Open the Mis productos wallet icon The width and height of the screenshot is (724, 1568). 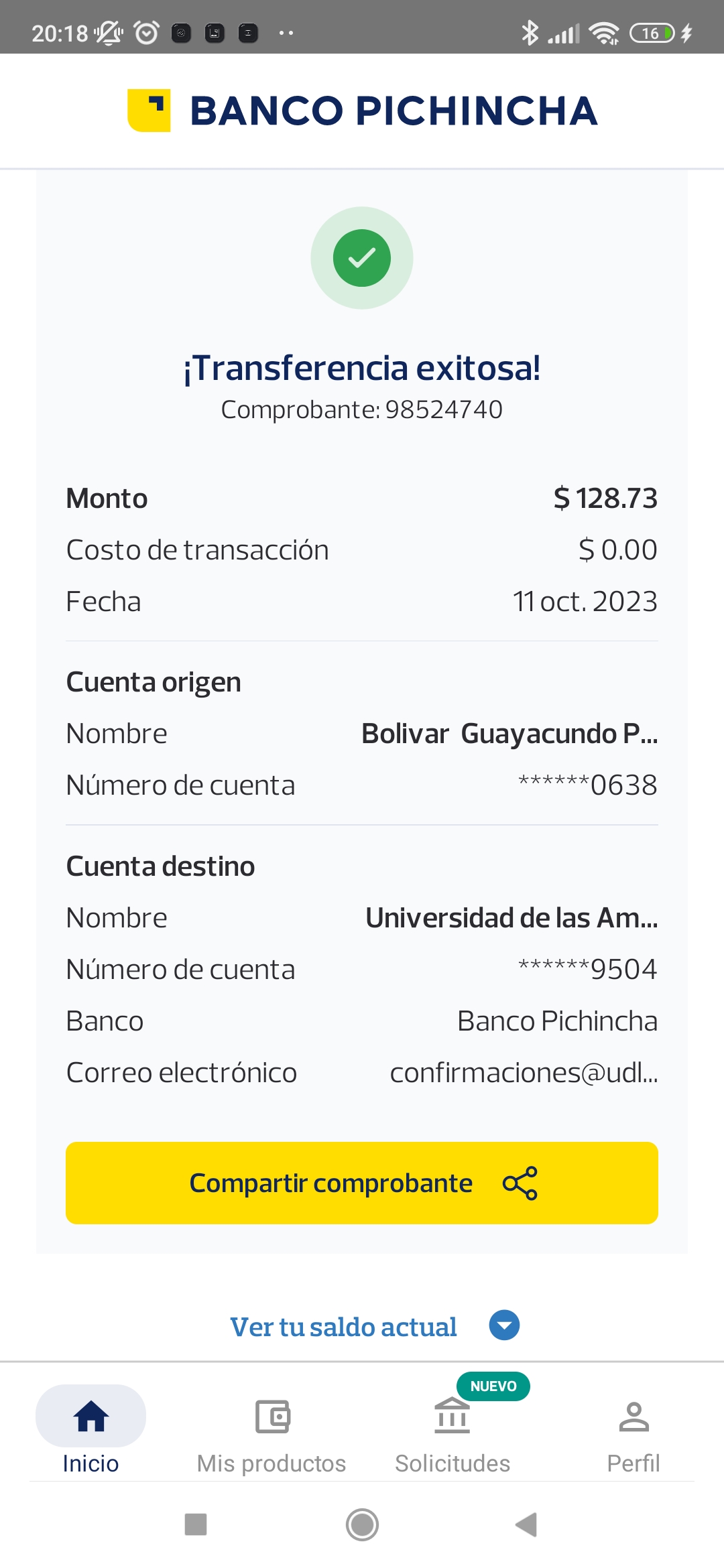pyautogui.click(x=272, y=1417)
